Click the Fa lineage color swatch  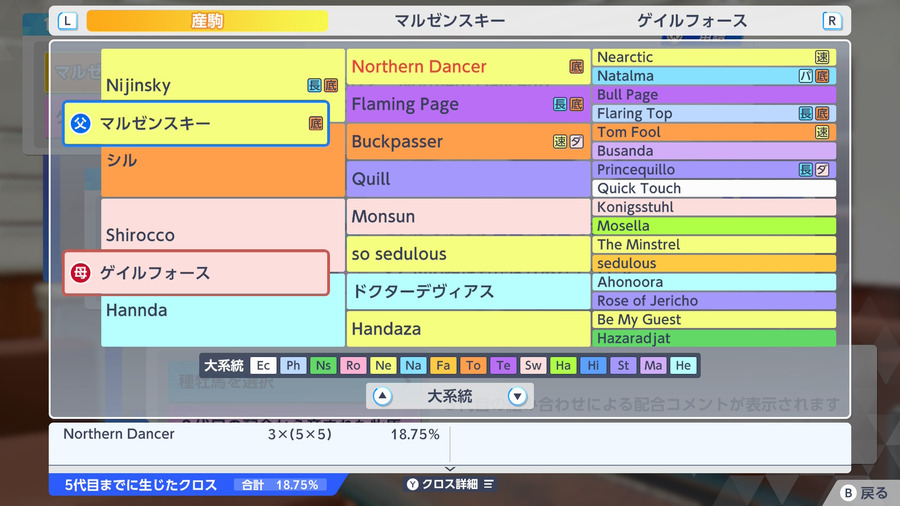tap(443, 365)
